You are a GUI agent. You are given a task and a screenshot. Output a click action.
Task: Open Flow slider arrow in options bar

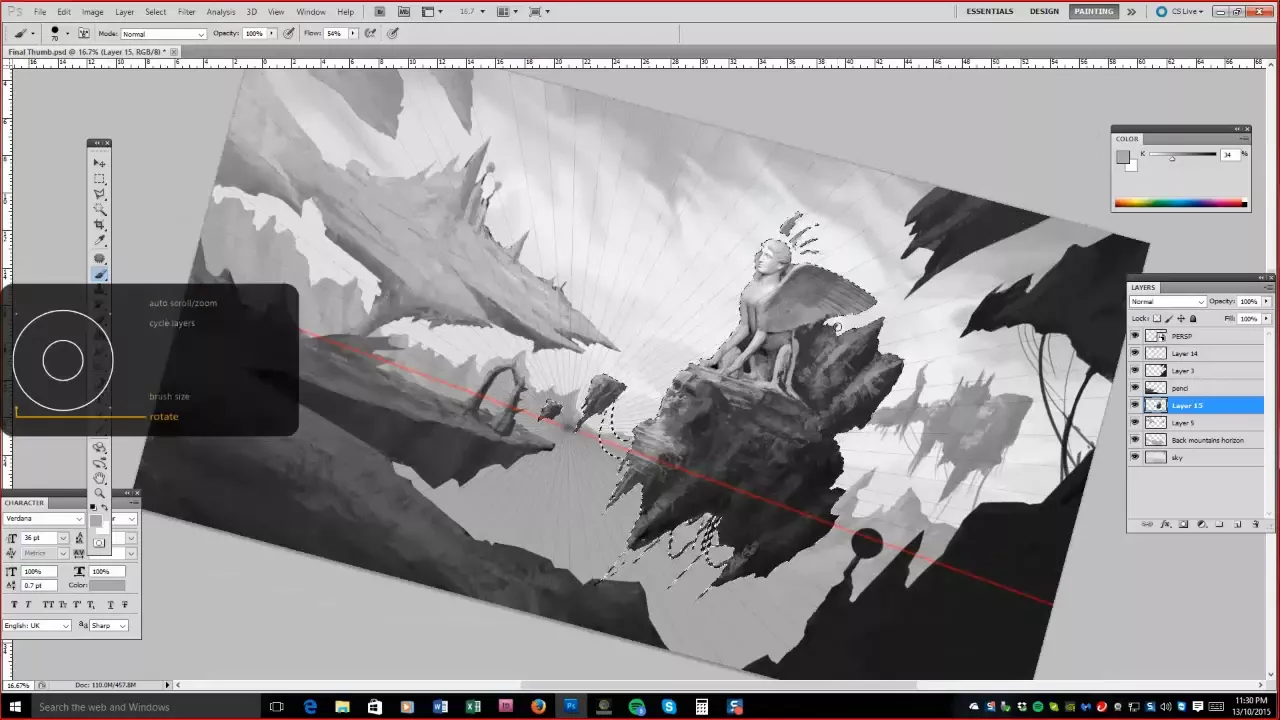click(353, 33)
